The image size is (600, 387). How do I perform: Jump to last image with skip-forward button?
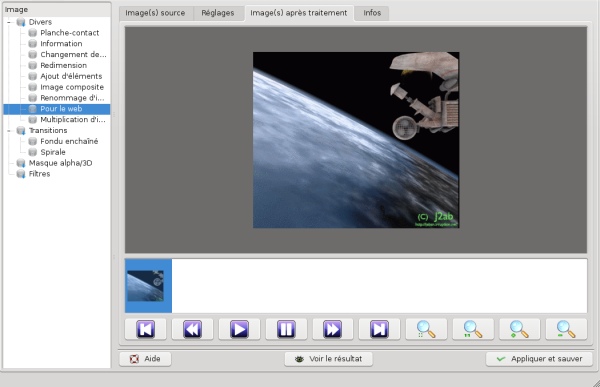click(379, 329)
